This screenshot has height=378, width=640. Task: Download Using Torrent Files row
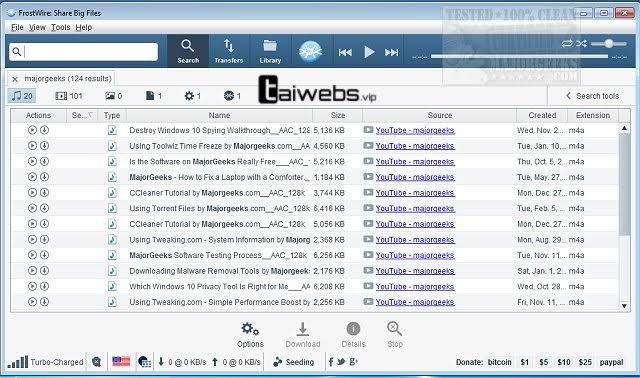coord(44,208)
